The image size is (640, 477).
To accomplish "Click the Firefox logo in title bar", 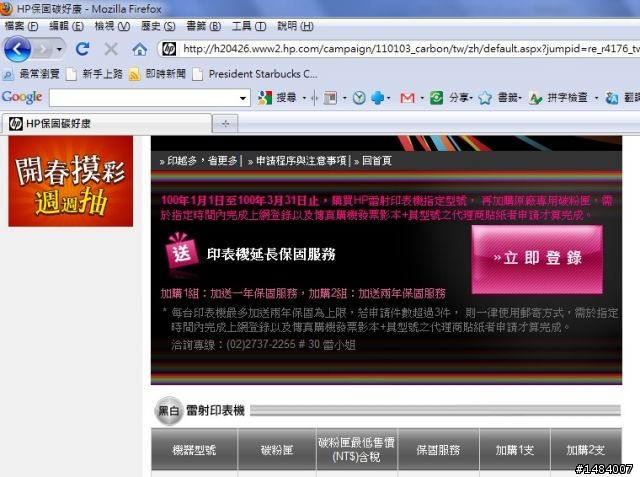I will pyautogui.click(x=7, y=8).
